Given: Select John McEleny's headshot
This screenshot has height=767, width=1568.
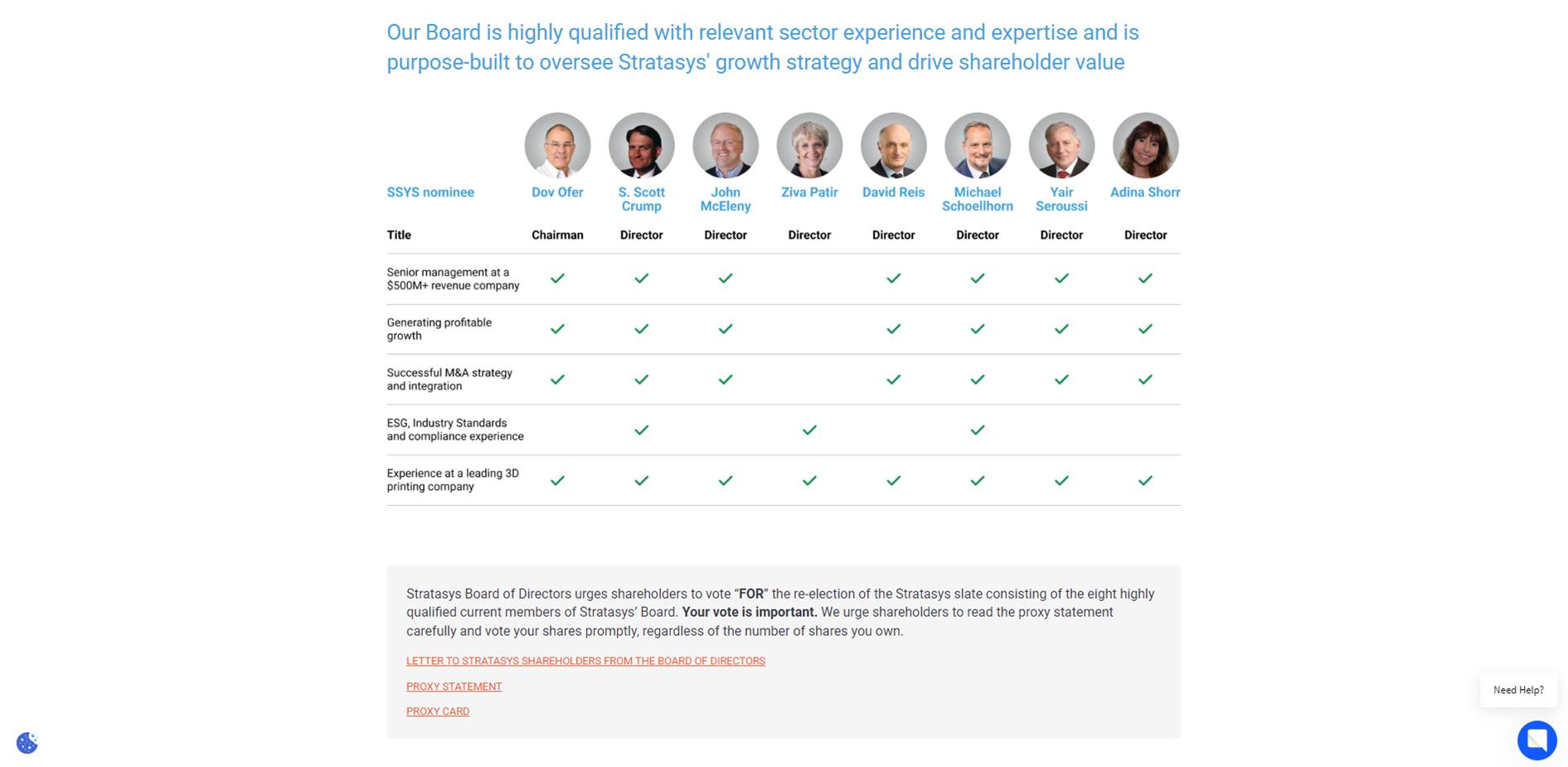Looking at the screenshot, I should point(726,146).
